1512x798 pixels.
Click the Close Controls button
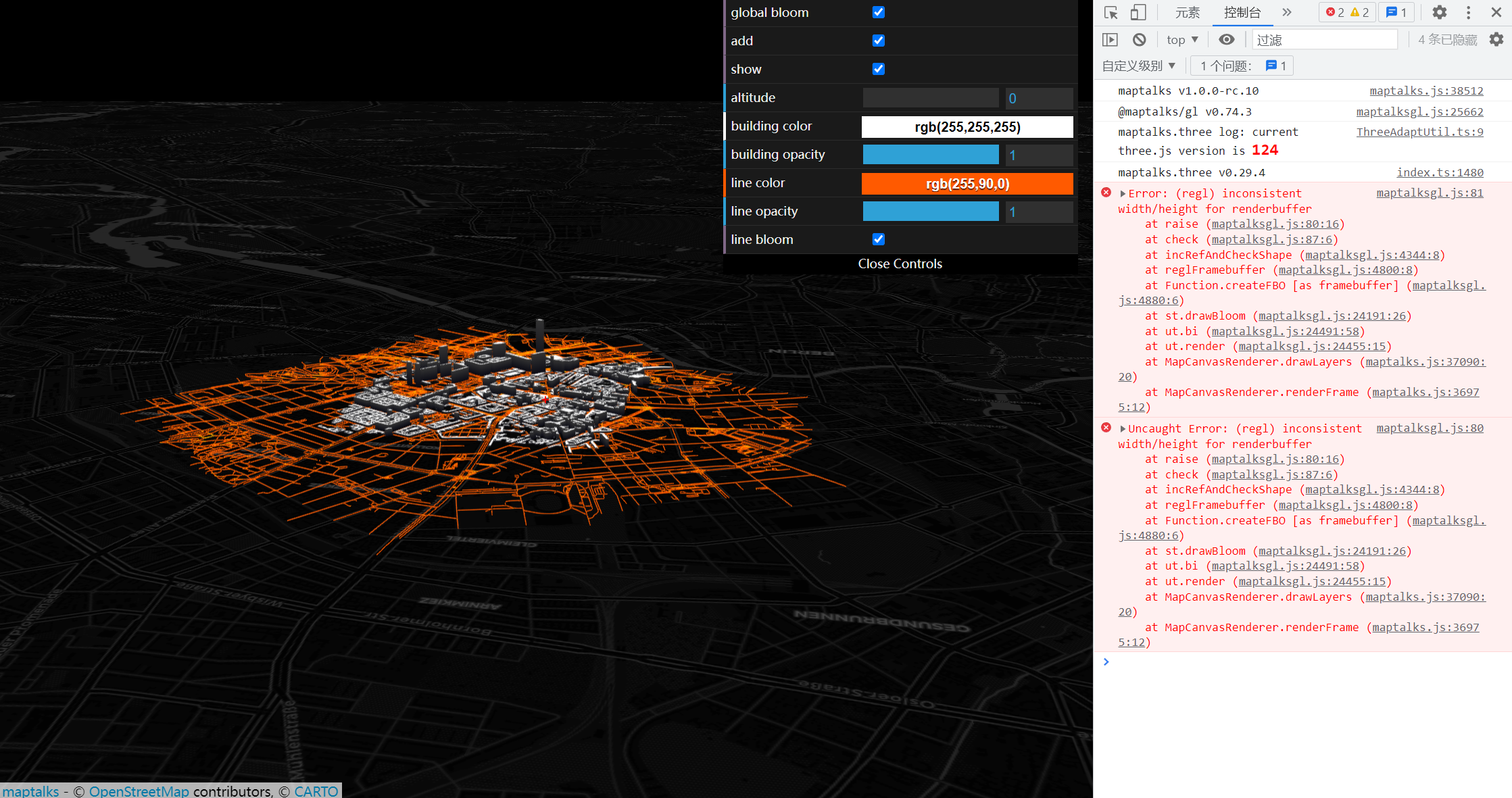900,264
